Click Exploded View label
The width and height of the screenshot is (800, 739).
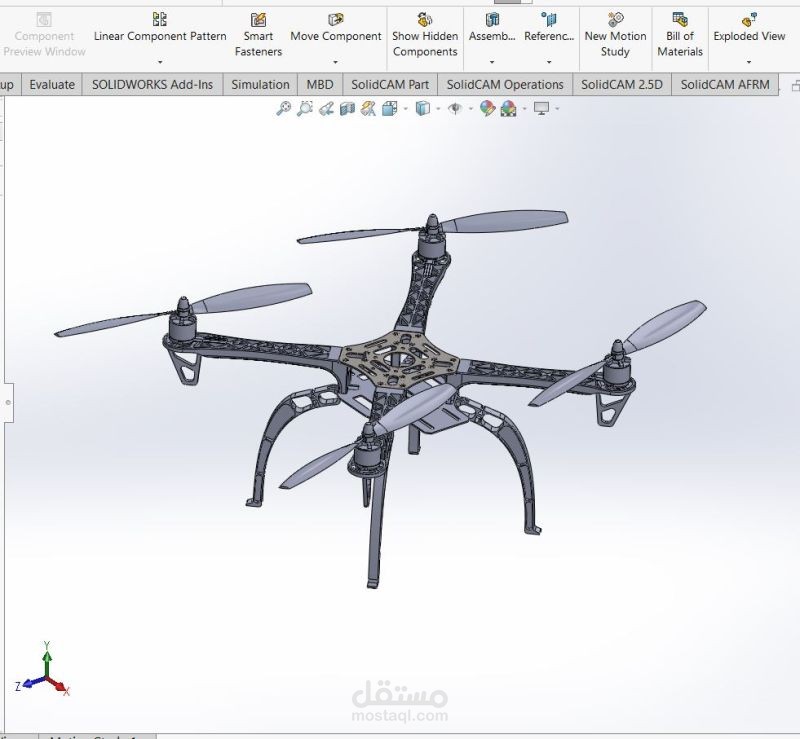tap(749, 36)
